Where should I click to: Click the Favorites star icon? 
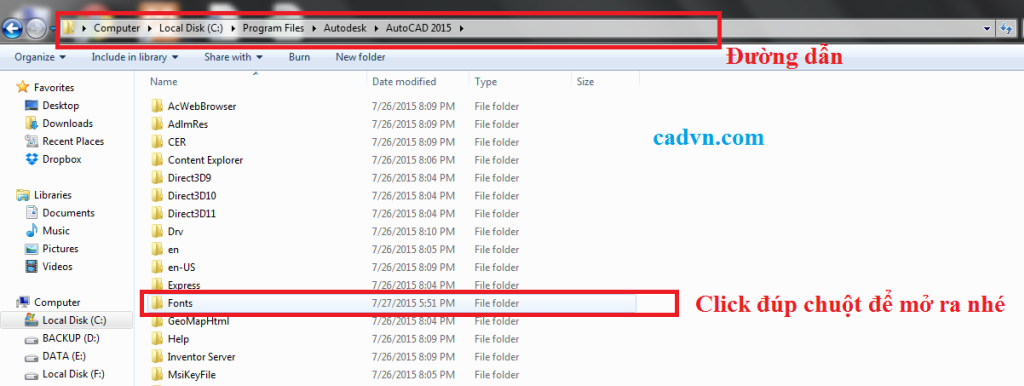(x=23, y=87)
